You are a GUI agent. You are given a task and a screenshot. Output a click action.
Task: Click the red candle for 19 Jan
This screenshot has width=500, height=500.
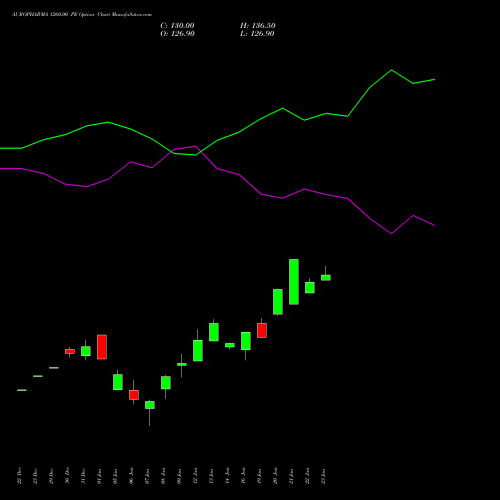click(262, 330)
